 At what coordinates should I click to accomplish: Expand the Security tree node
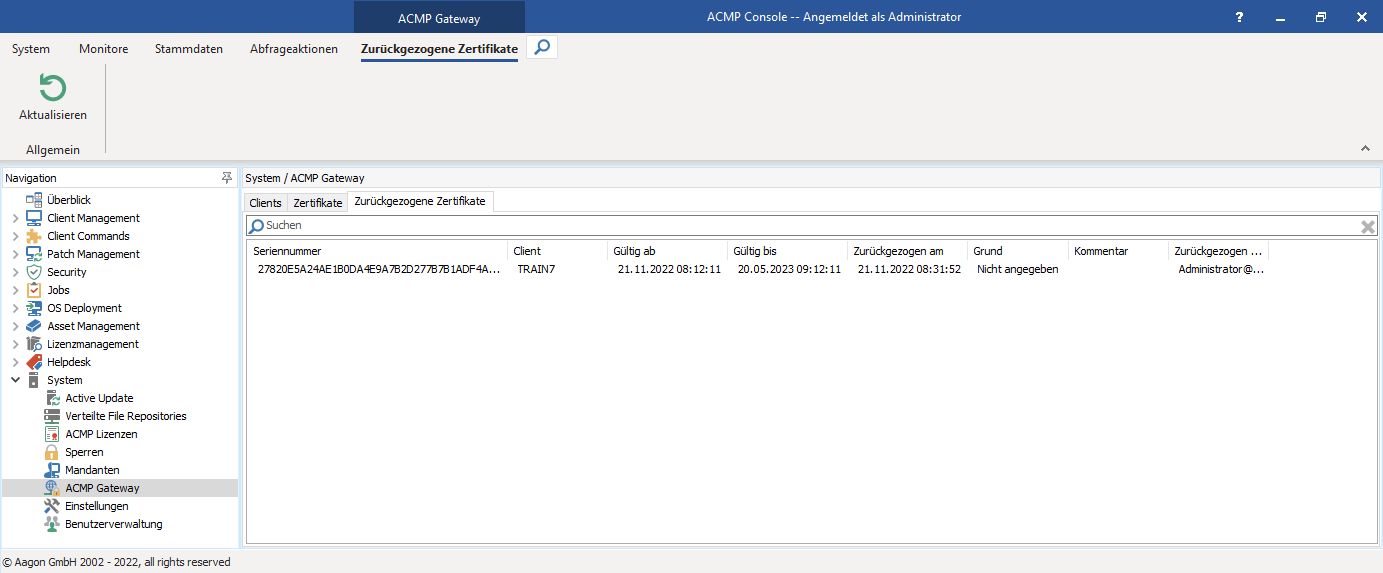click(15, 272)
